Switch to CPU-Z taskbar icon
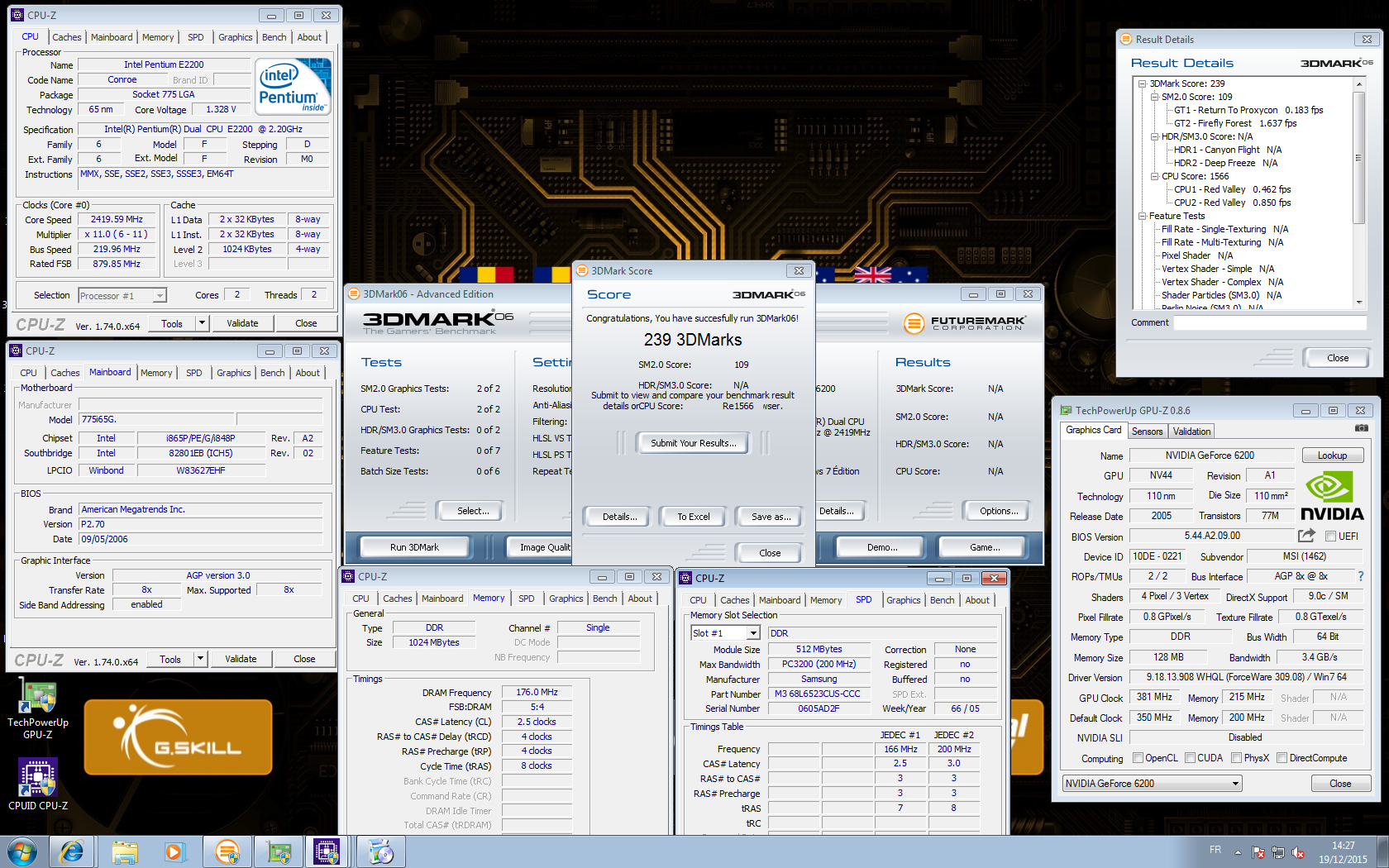 pyautogui.click(x=327, y=851)
